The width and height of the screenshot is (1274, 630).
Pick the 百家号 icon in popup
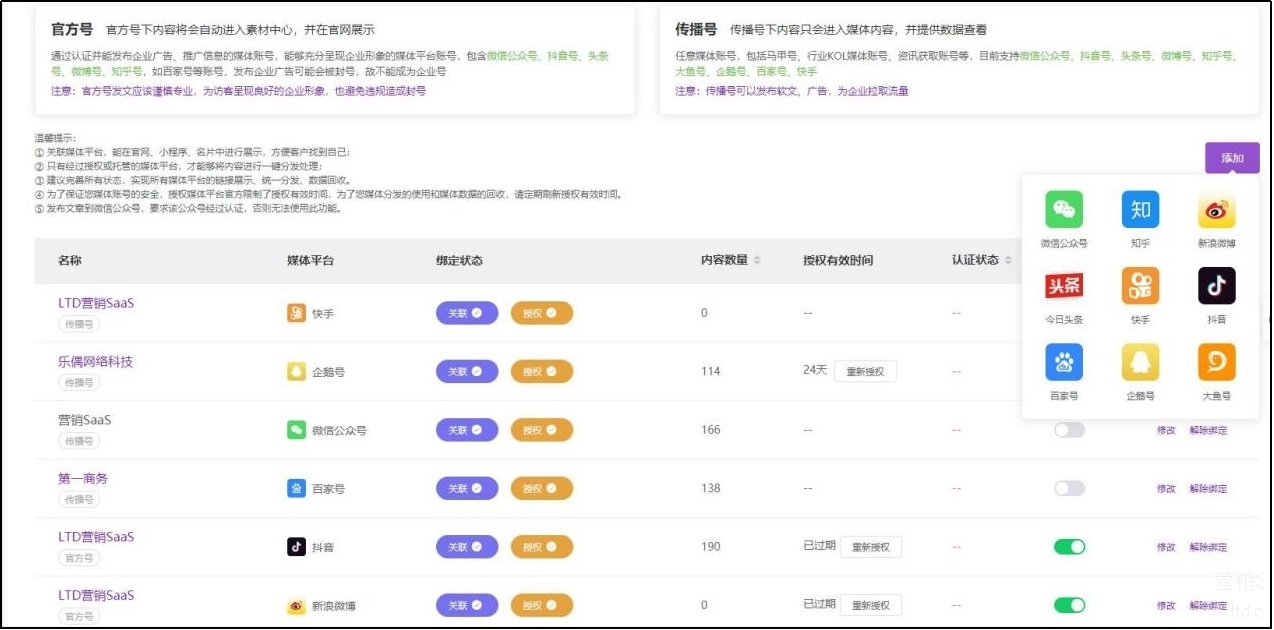click(x=1064, y=362)
